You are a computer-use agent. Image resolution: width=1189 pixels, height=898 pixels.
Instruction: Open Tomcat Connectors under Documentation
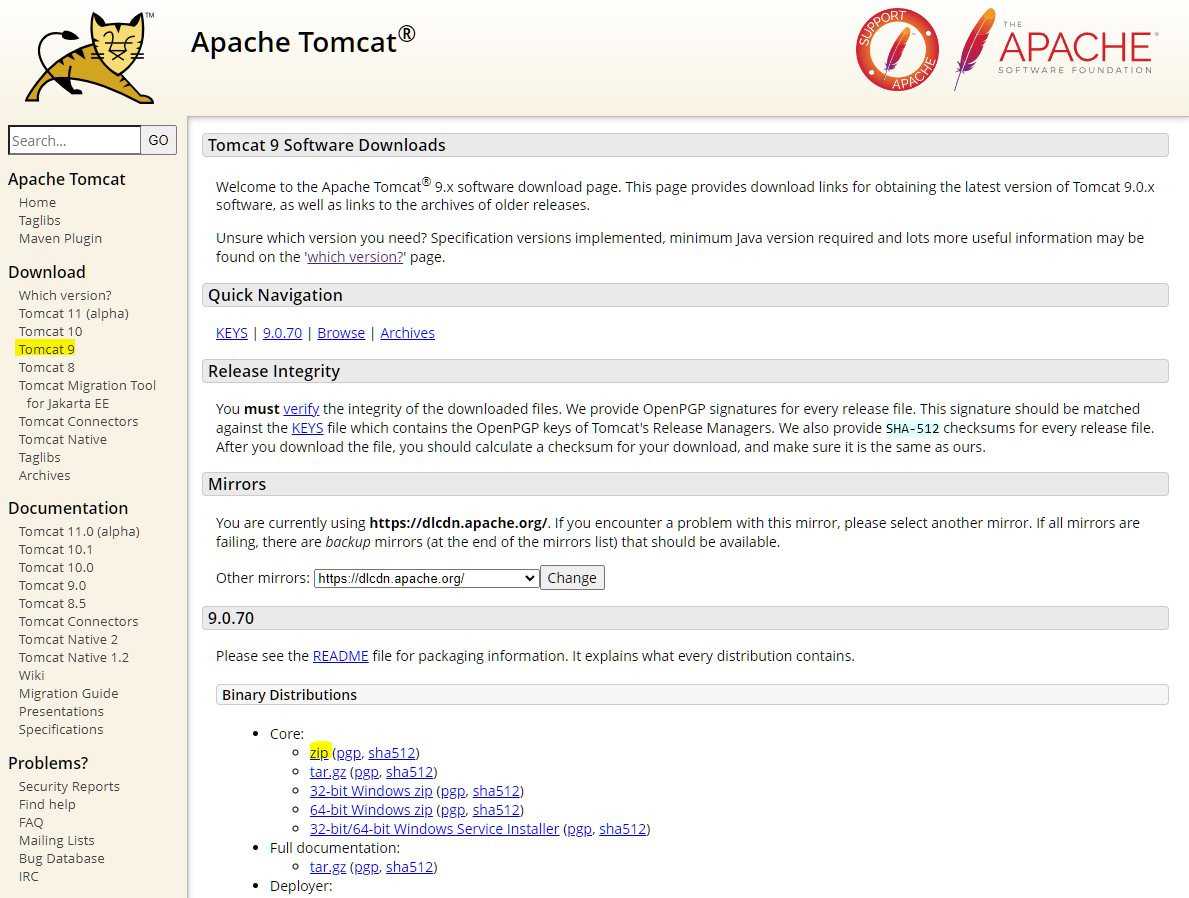(x=78, y=621)
